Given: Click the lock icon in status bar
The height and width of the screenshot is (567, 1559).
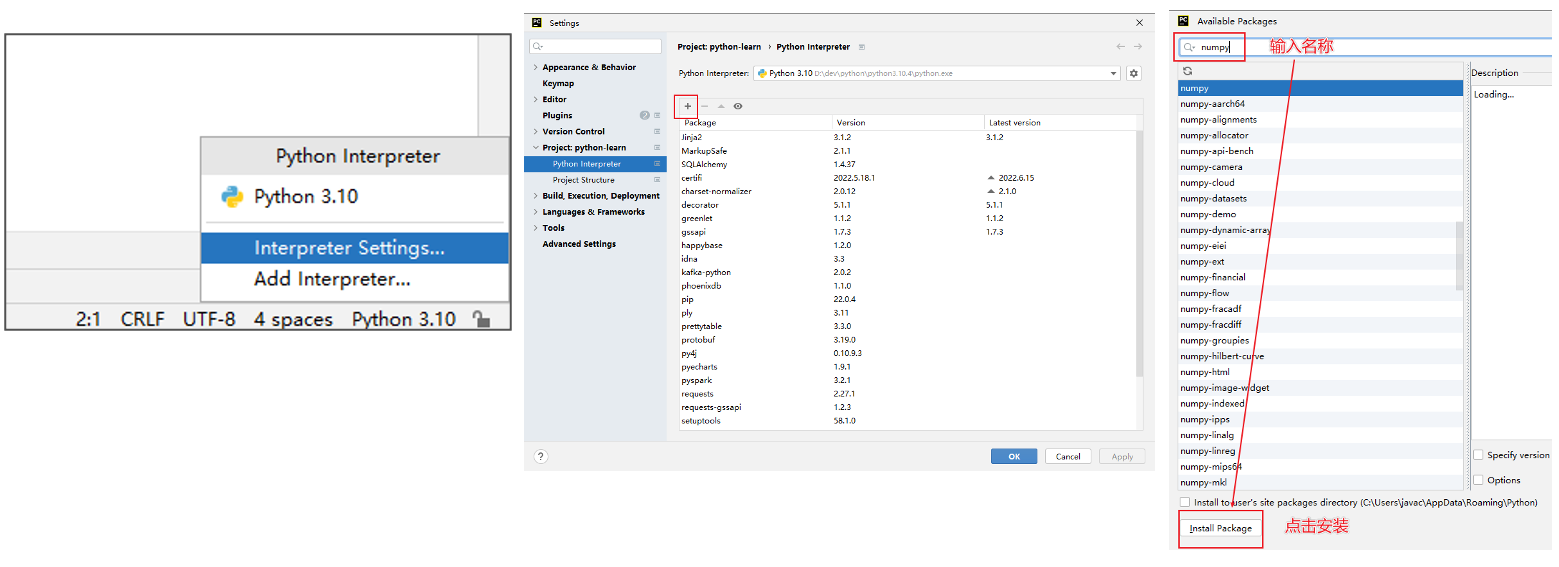Looking at the screenshot, I should click(481, 320).
